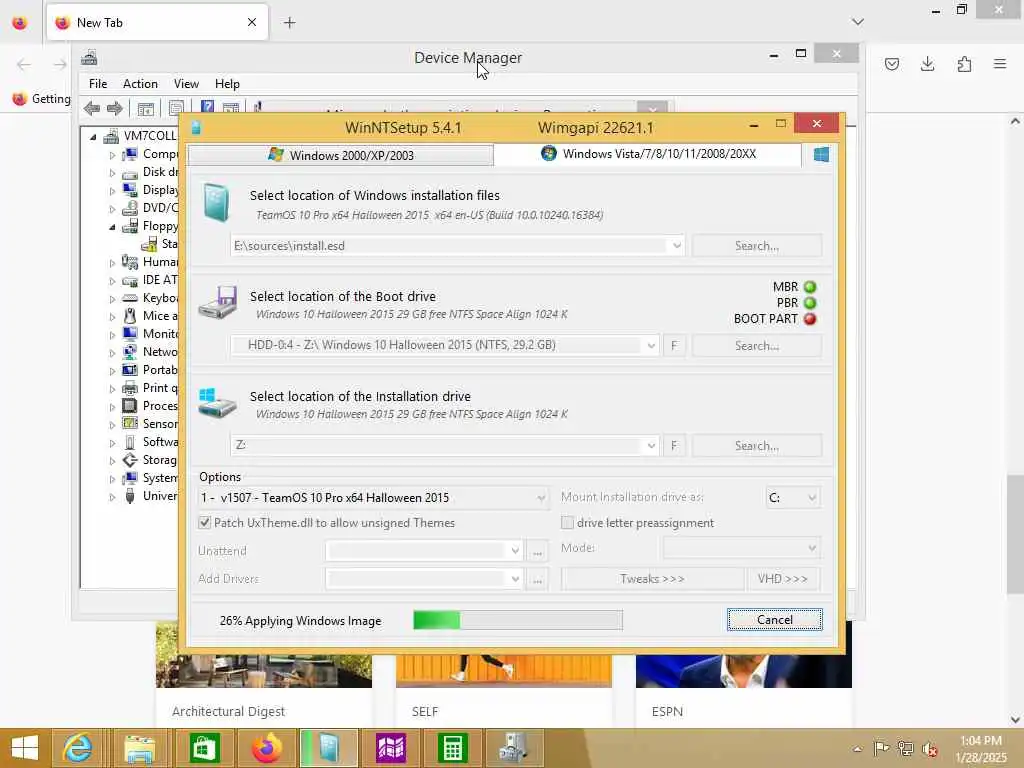Launch Internet Explorer from the taskbar
The width and height of the screenshot is (1024, 768).
coord(77,748)
